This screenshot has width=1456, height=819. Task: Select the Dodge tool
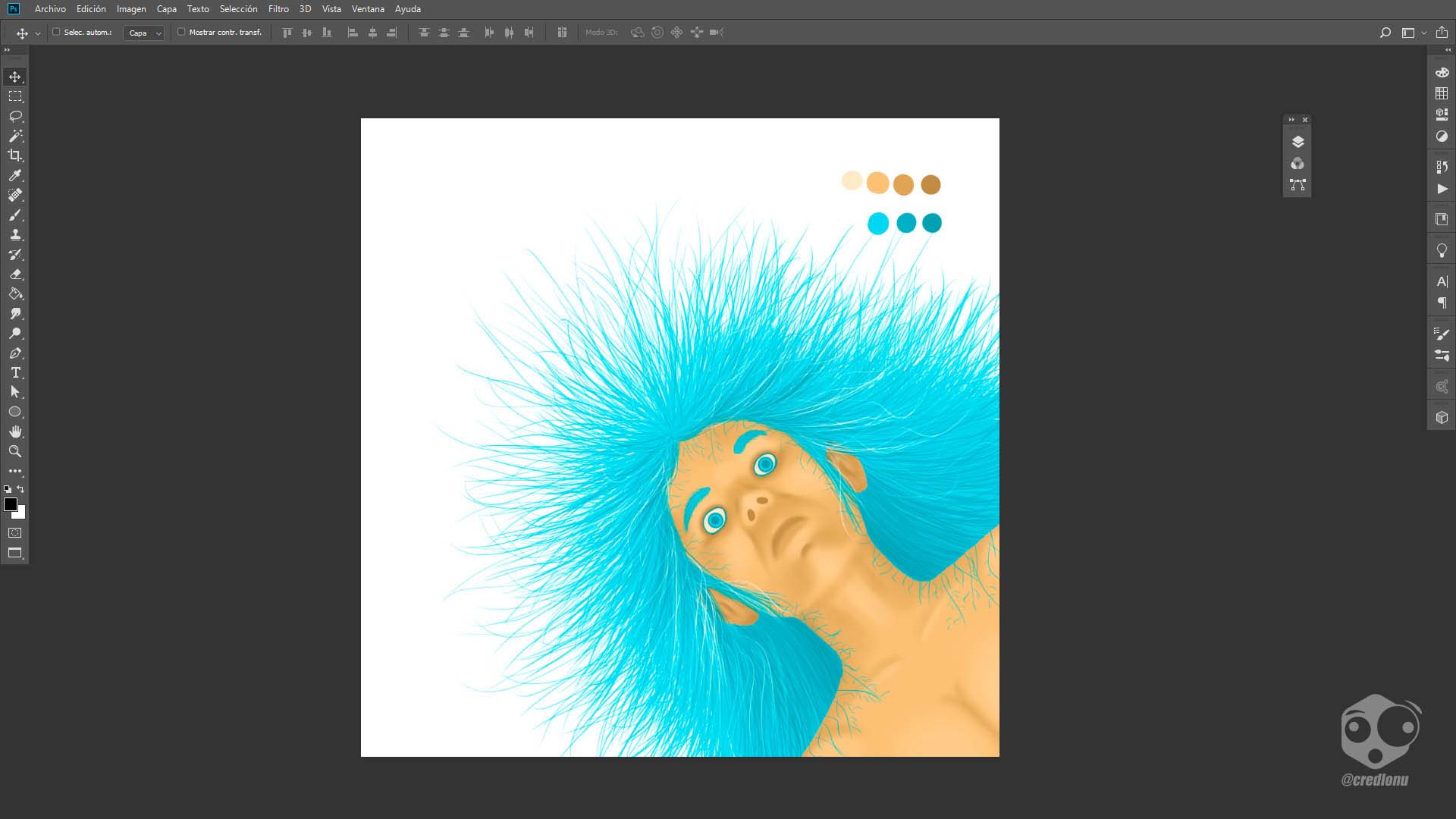click(x=15, y=333)
